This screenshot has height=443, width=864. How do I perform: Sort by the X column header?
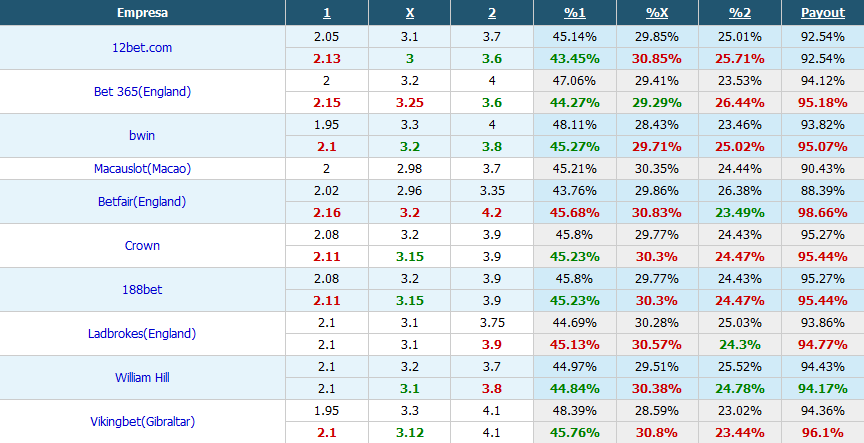click(409, 13)
